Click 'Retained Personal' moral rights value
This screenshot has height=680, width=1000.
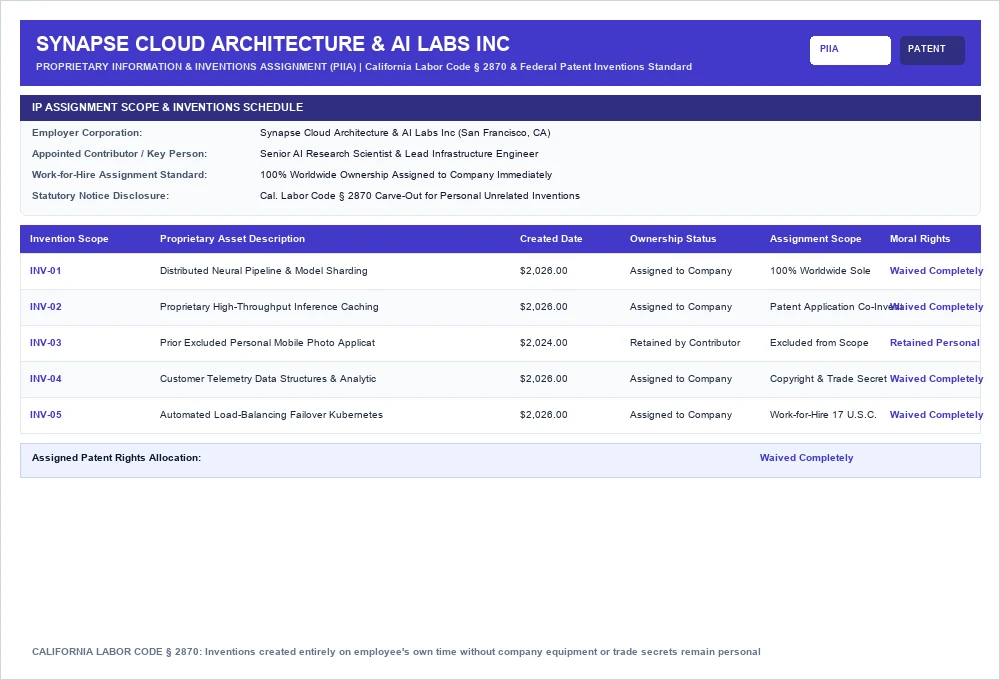click(x=934, y=343)
